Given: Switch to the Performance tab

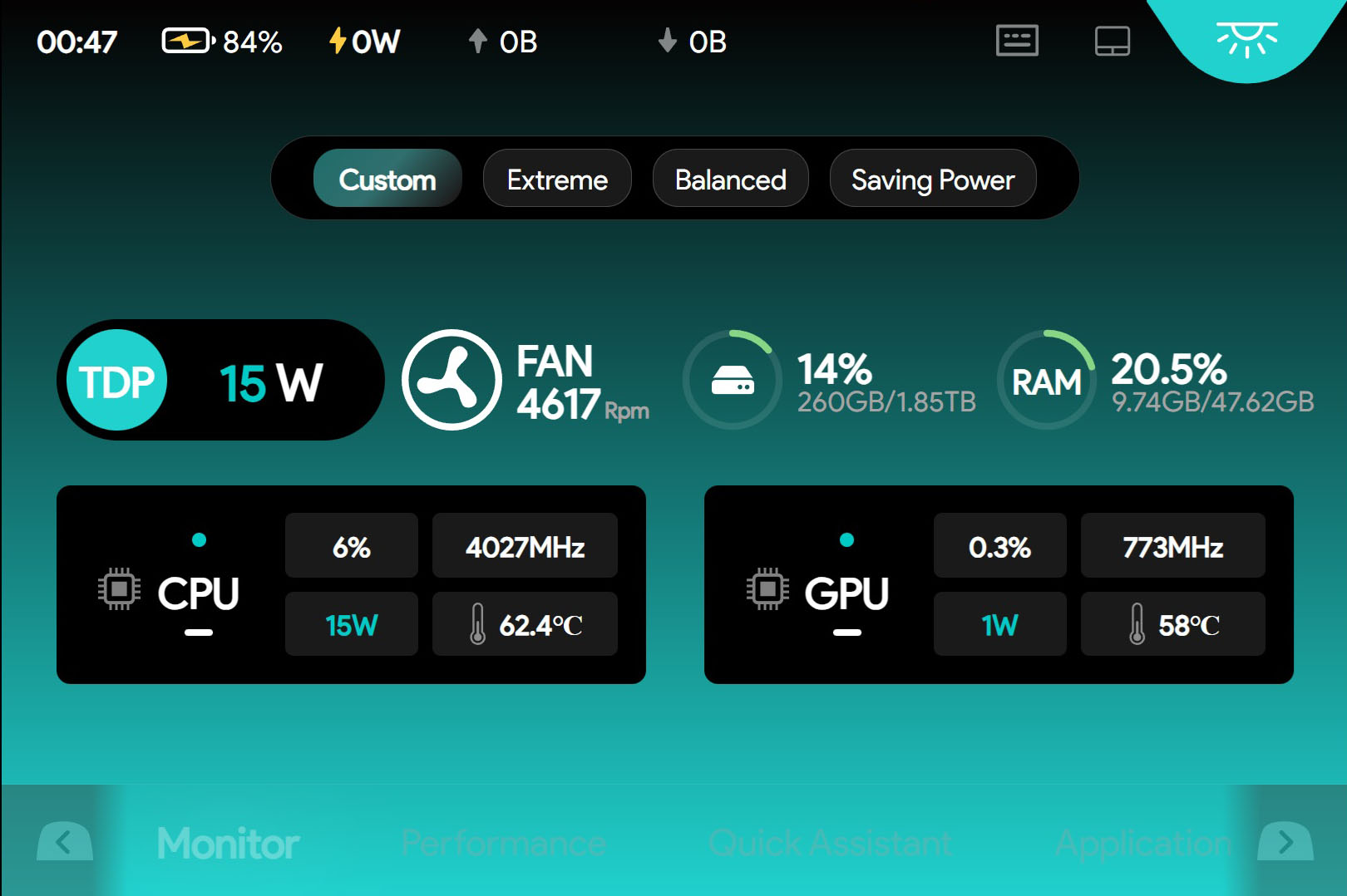Looking at the screenshot, I should tap(503, 844).
